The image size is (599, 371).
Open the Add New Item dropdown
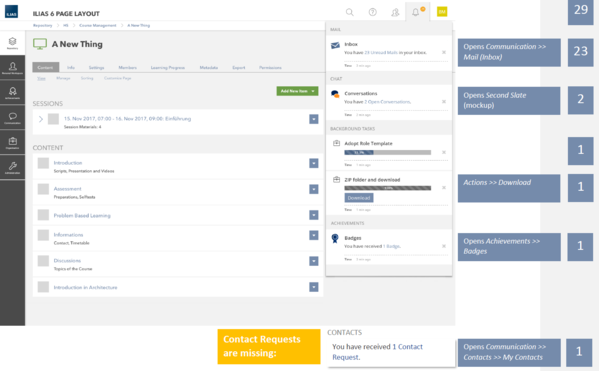pos(297,91)
